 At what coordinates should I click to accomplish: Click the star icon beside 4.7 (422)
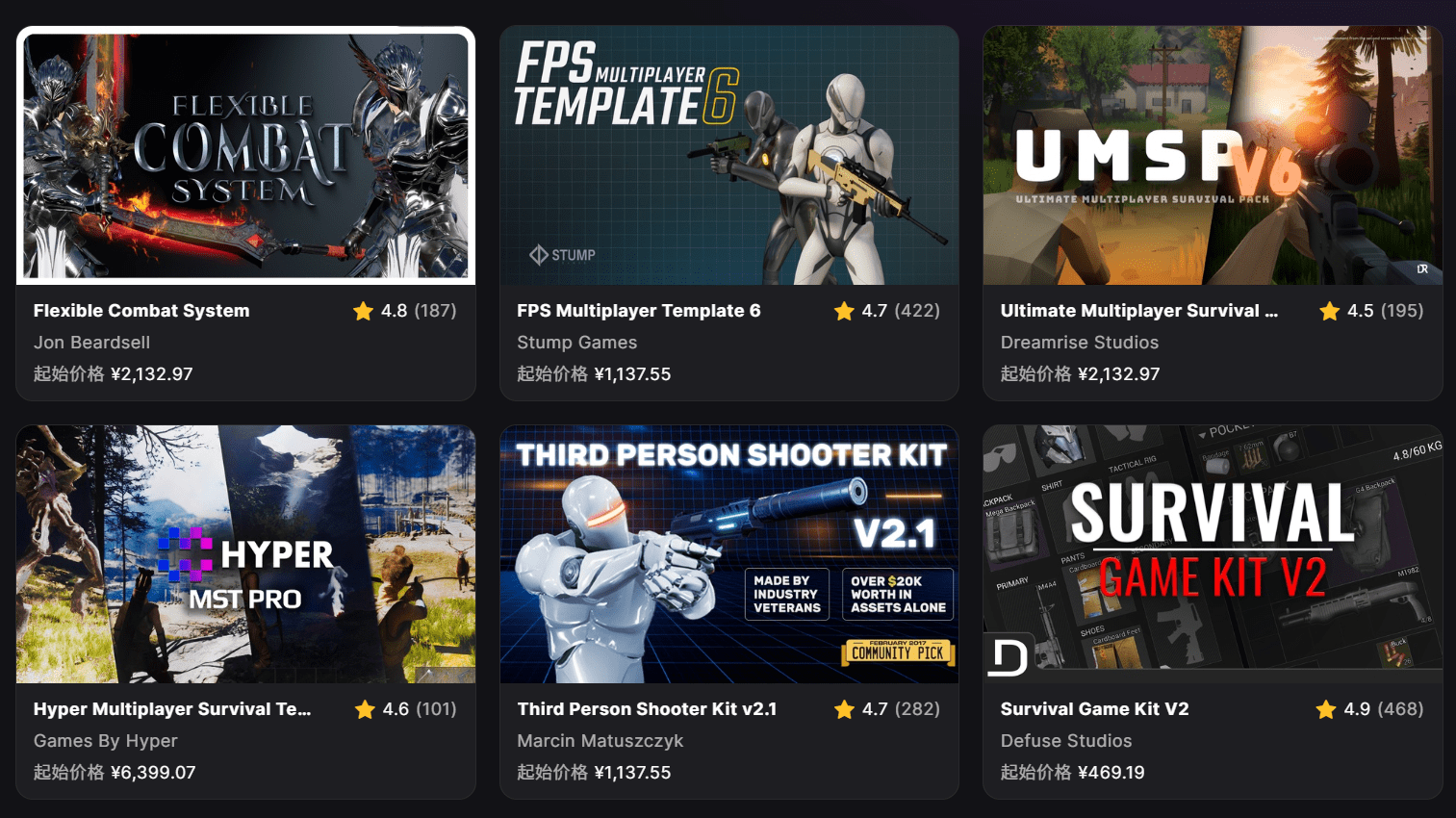pos(844,311)
